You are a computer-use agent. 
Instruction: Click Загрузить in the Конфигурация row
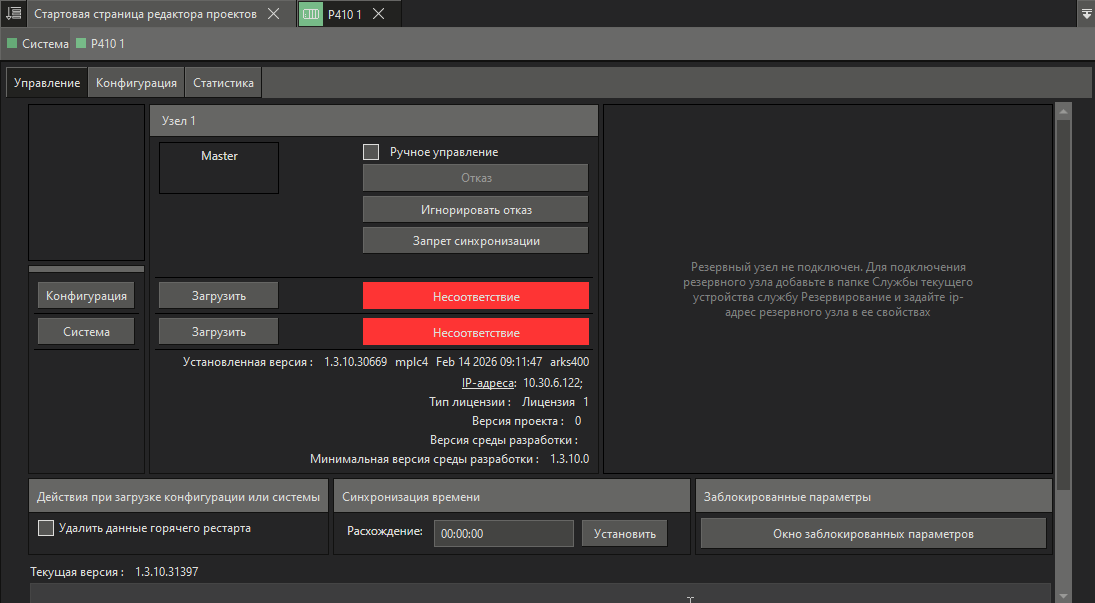tap(219, 296)
